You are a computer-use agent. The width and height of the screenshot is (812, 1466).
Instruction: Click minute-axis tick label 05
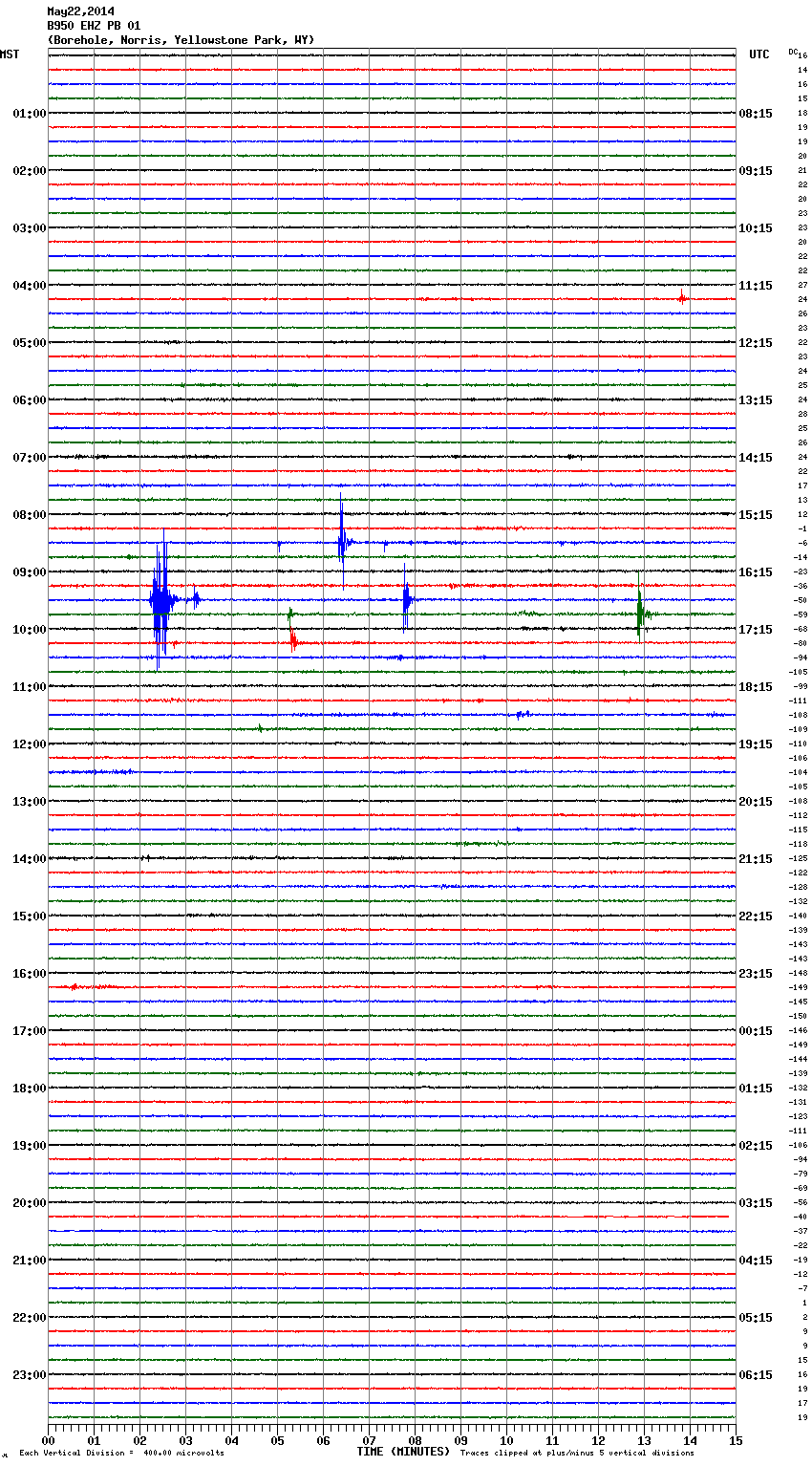[x=277, y=1439]
